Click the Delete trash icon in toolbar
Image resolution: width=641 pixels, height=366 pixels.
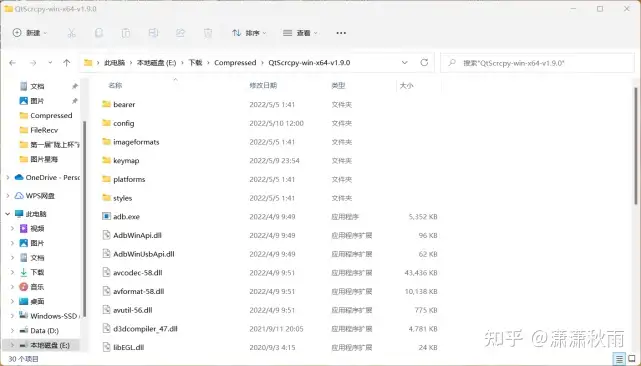tap(208, 33)
